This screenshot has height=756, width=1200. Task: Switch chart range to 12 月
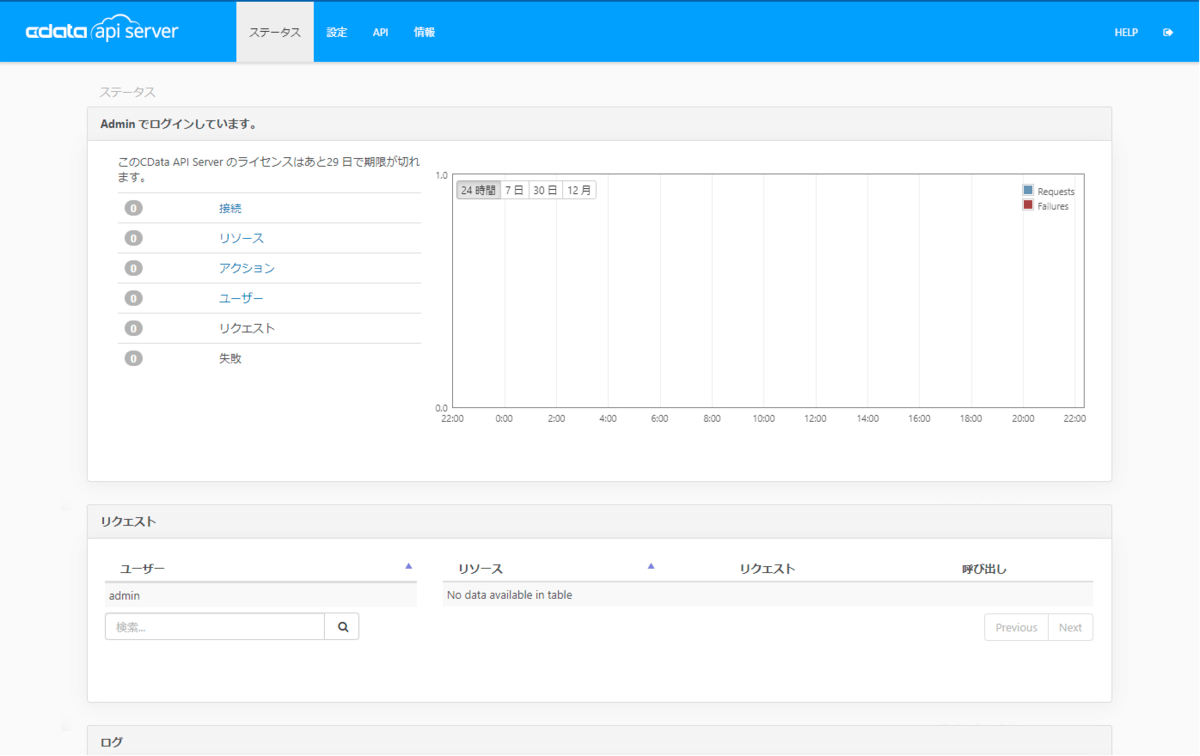click(x=579, y=190)
